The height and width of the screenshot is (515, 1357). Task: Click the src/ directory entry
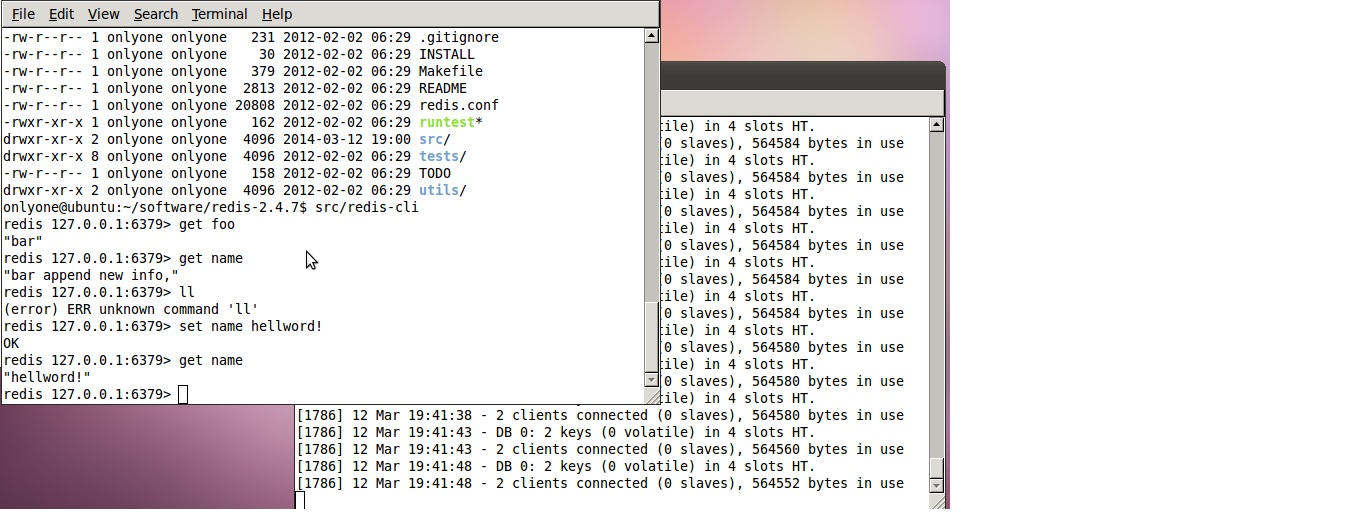(x=435, y=139)
